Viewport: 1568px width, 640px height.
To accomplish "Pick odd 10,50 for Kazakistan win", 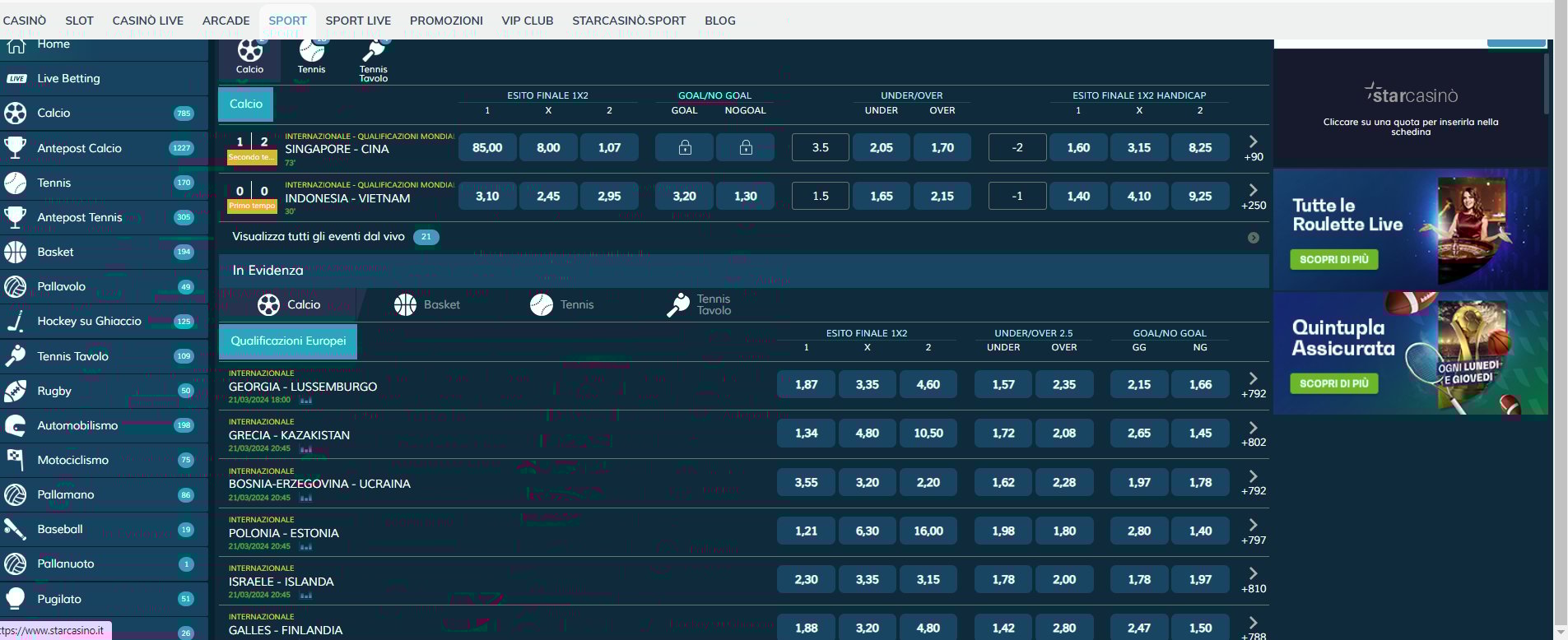I will pyautogui.click(x=928, y=433).
